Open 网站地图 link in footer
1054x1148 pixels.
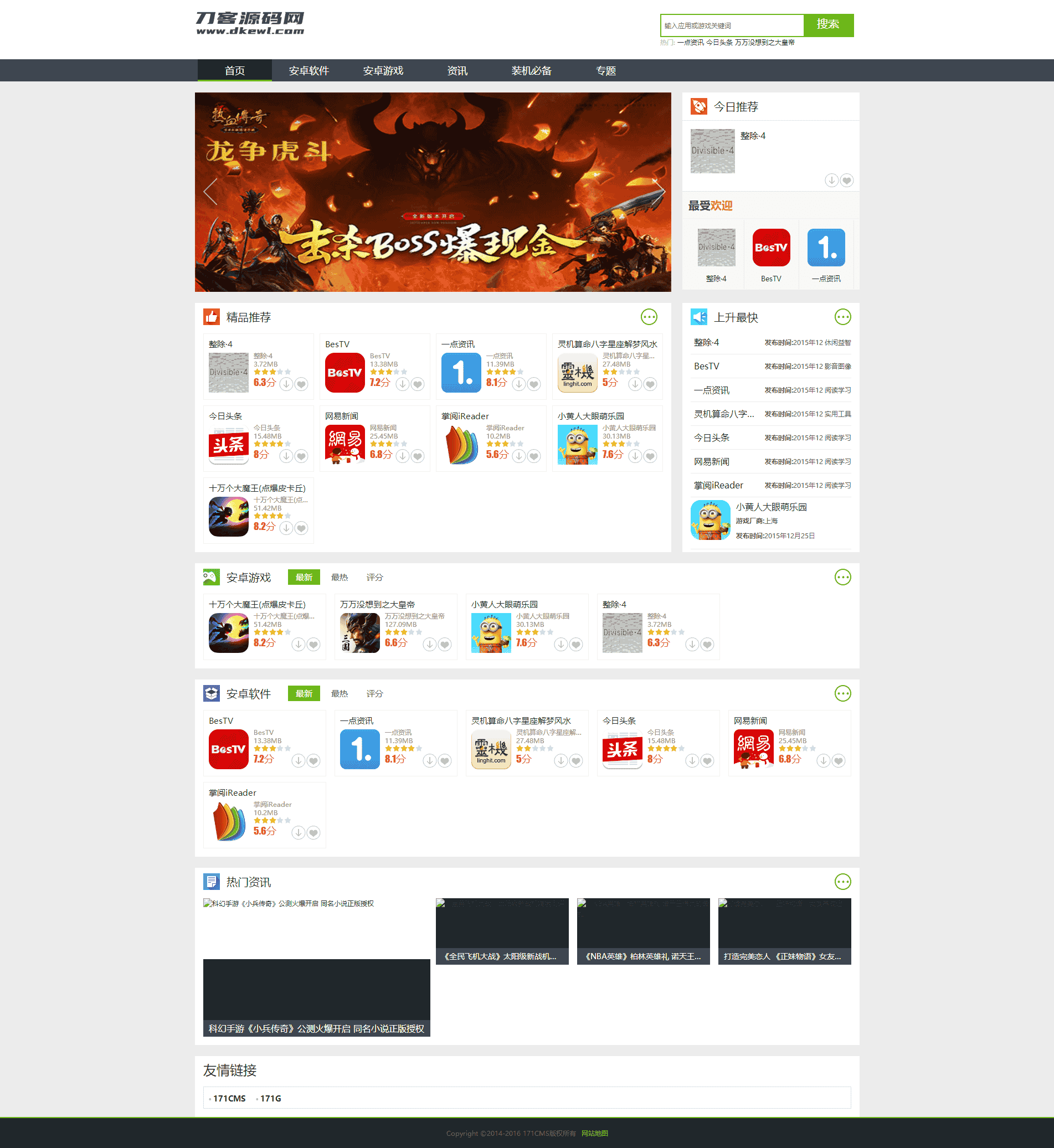pyautogui.click(x=595, y=1133)
